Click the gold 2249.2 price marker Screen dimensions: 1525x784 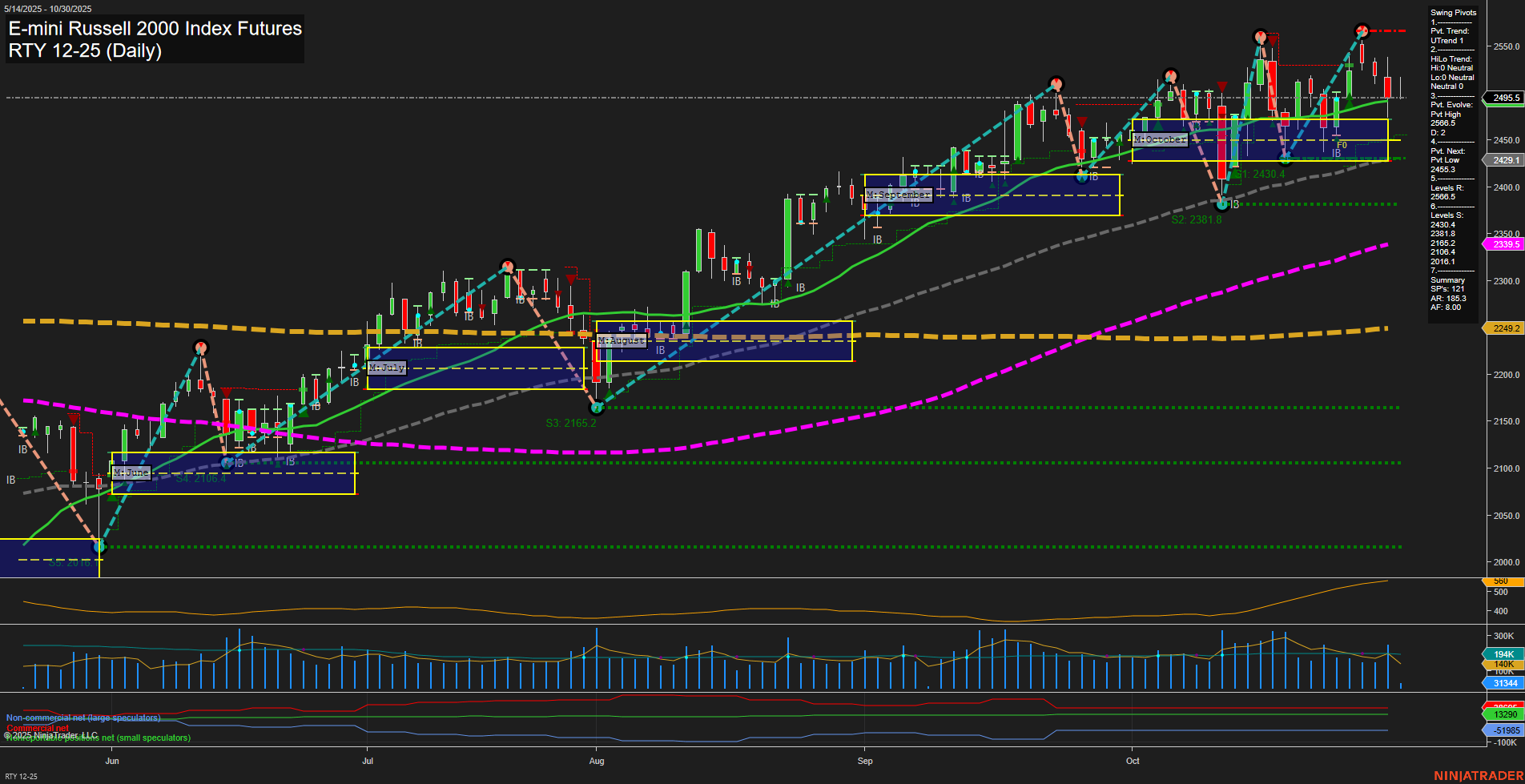1505,328
